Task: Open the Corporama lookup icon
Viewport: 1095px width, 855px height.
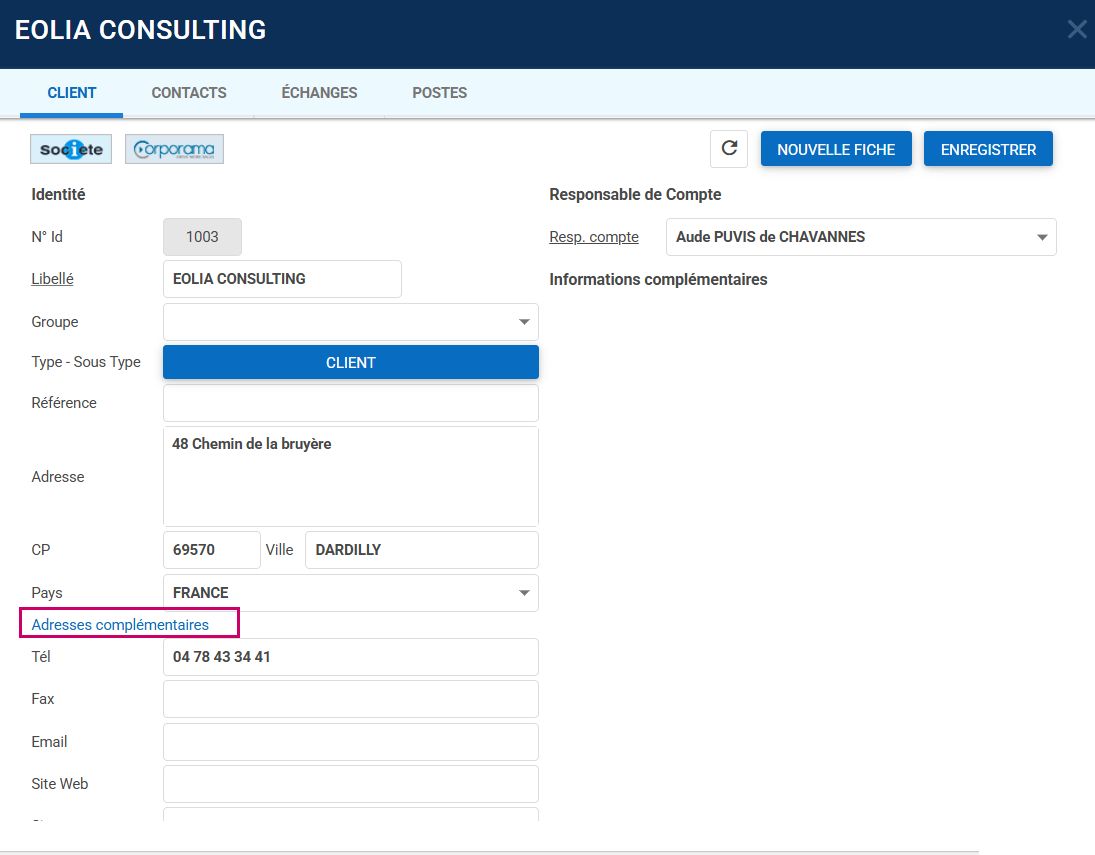Action: pyautogui.click(x=174, y=149)
